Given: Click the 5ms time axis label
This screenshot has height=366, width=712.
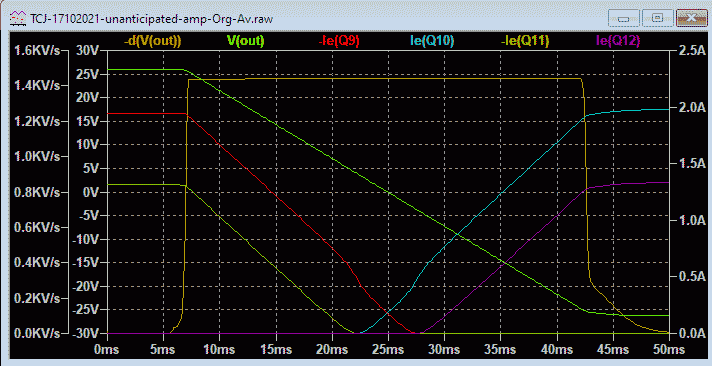Looking at the screenshot, I should pos(163,350).
